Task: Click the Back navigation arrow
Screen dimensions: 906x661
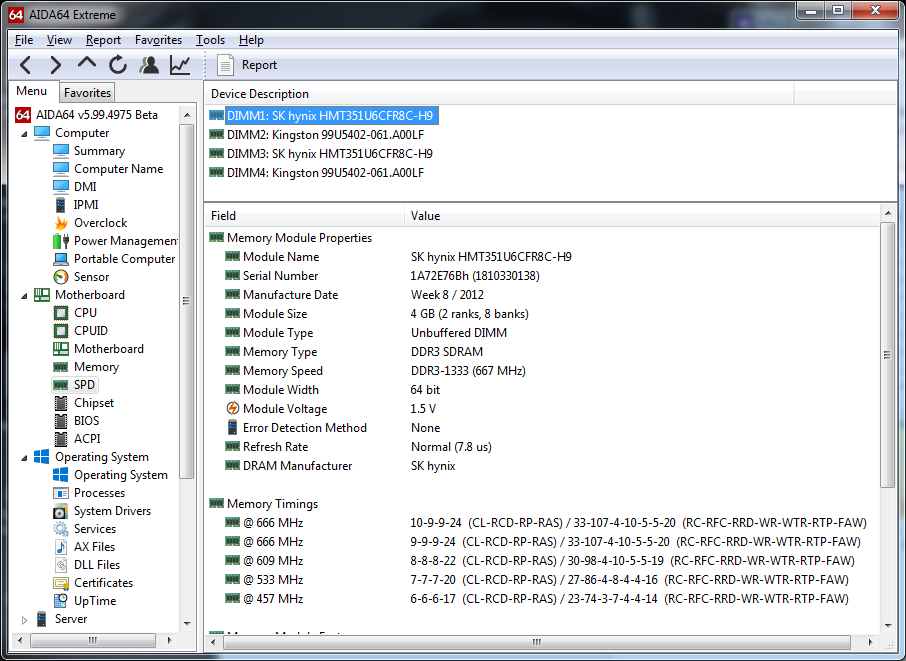Action: 26,65
